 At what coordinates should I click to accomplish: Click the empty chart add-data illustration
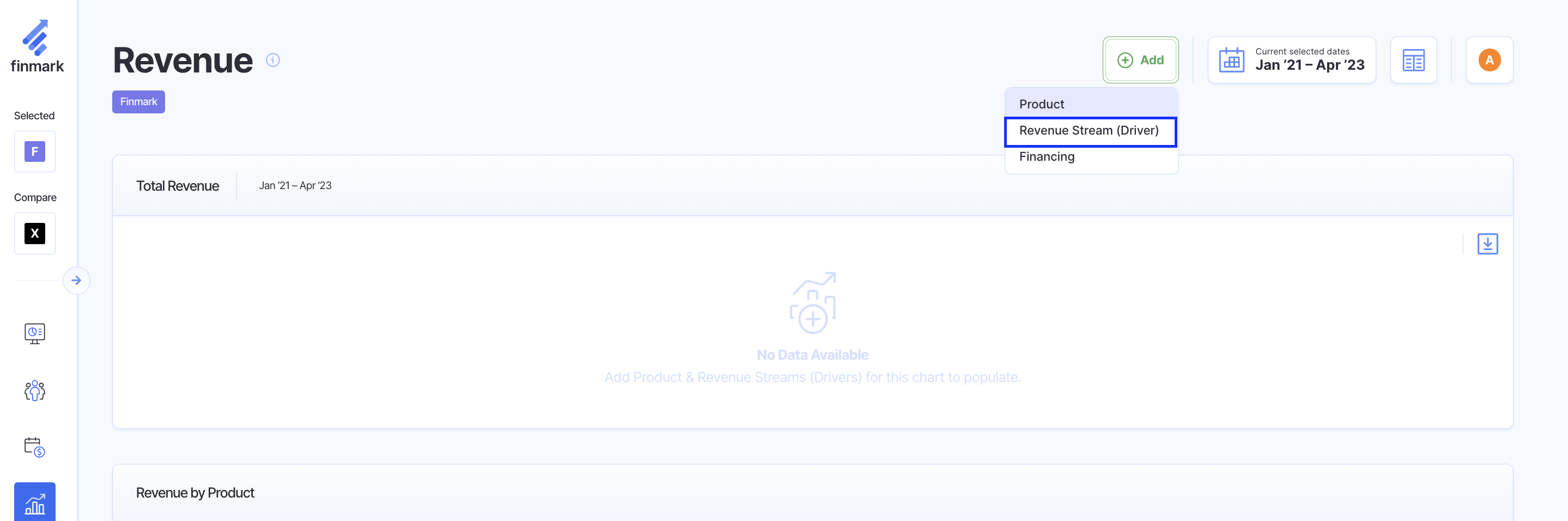pos(813,302)
